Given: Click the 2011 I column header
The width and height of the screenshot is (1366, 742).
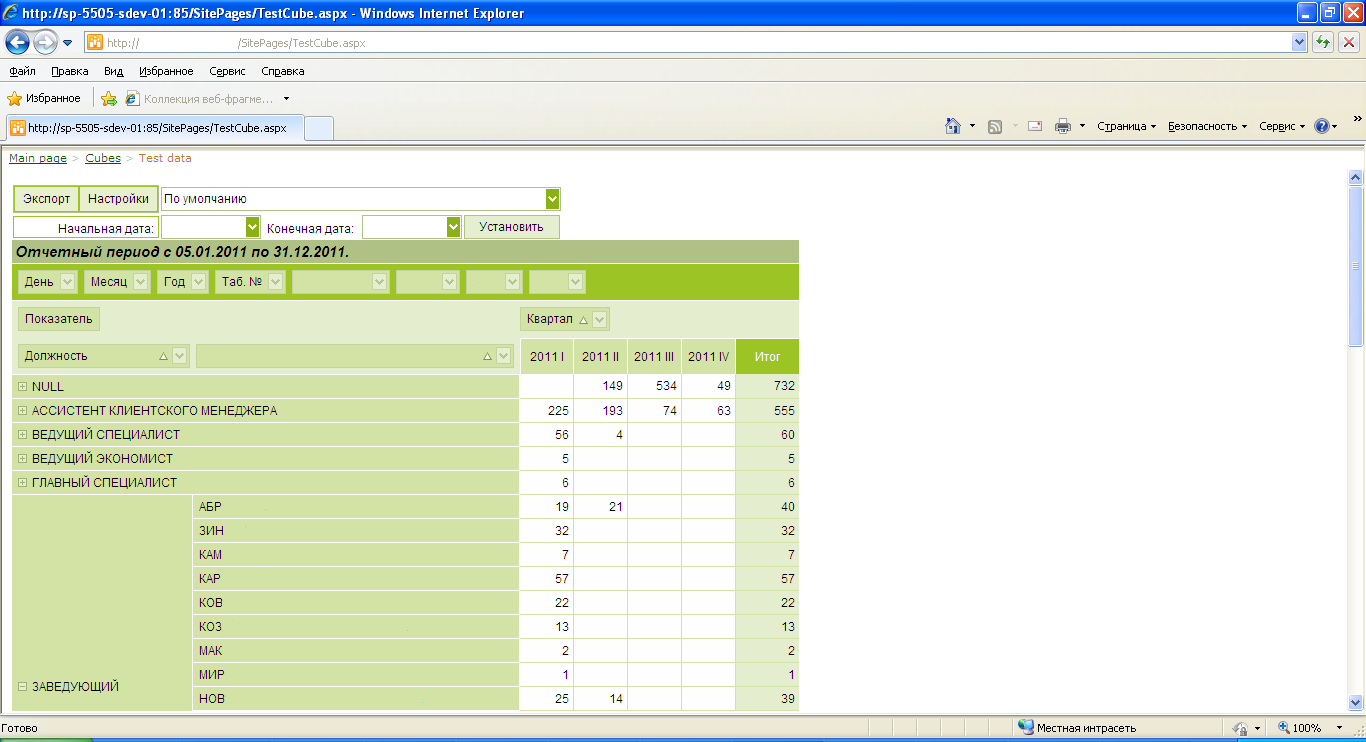Looking at the screenshot, I should (547, 356).
